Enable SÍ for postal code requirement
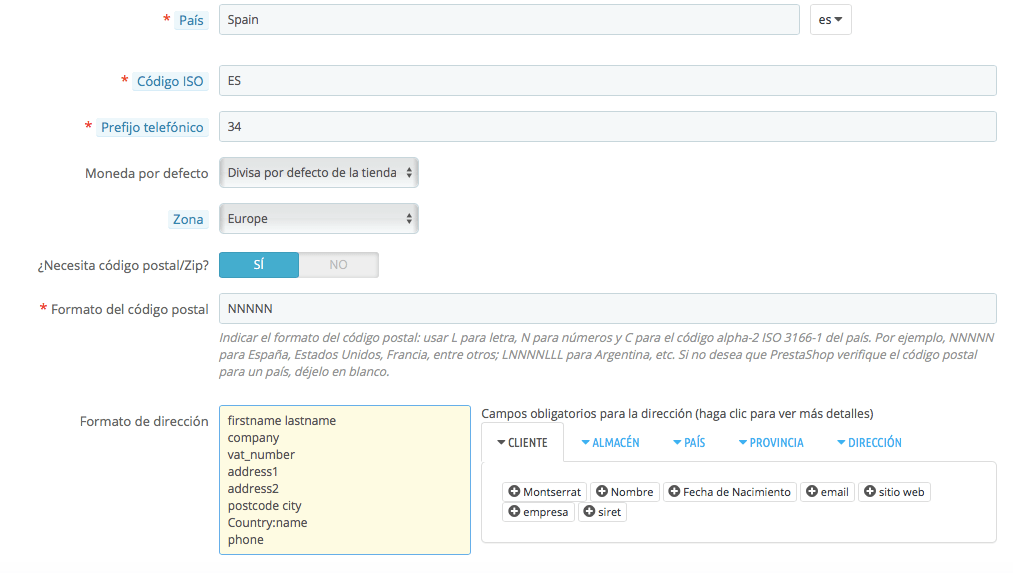The image size is (1013, 573). (259, 265)
